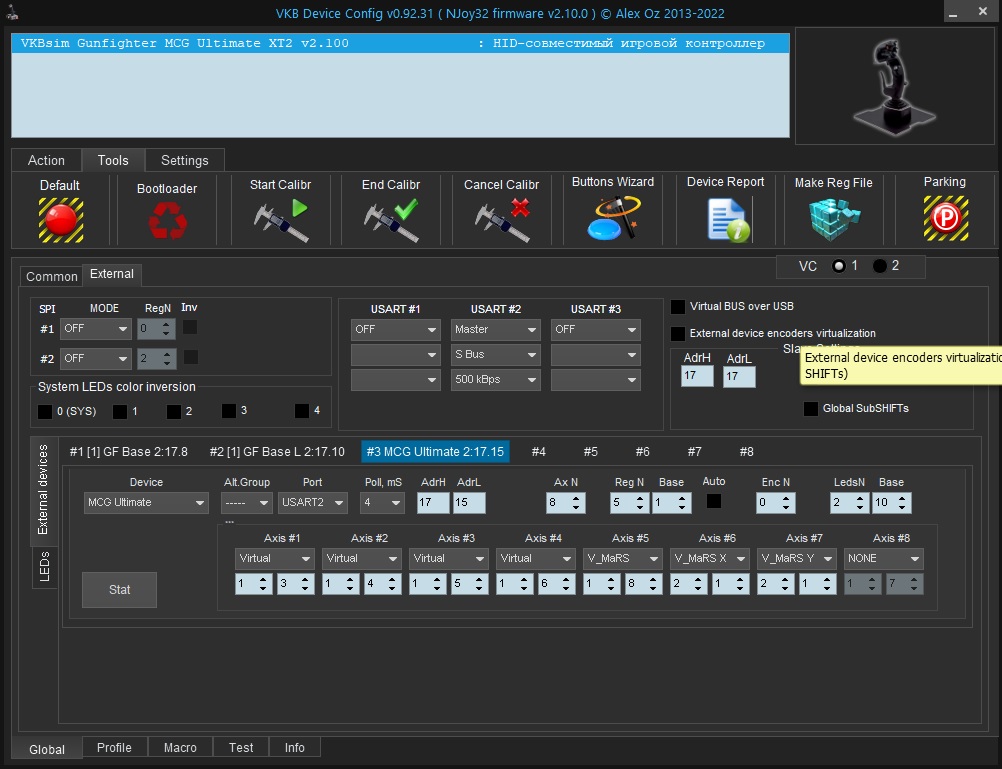Select the External devices vertical tab
This screenshot has height=769, width=1002.
43,490
